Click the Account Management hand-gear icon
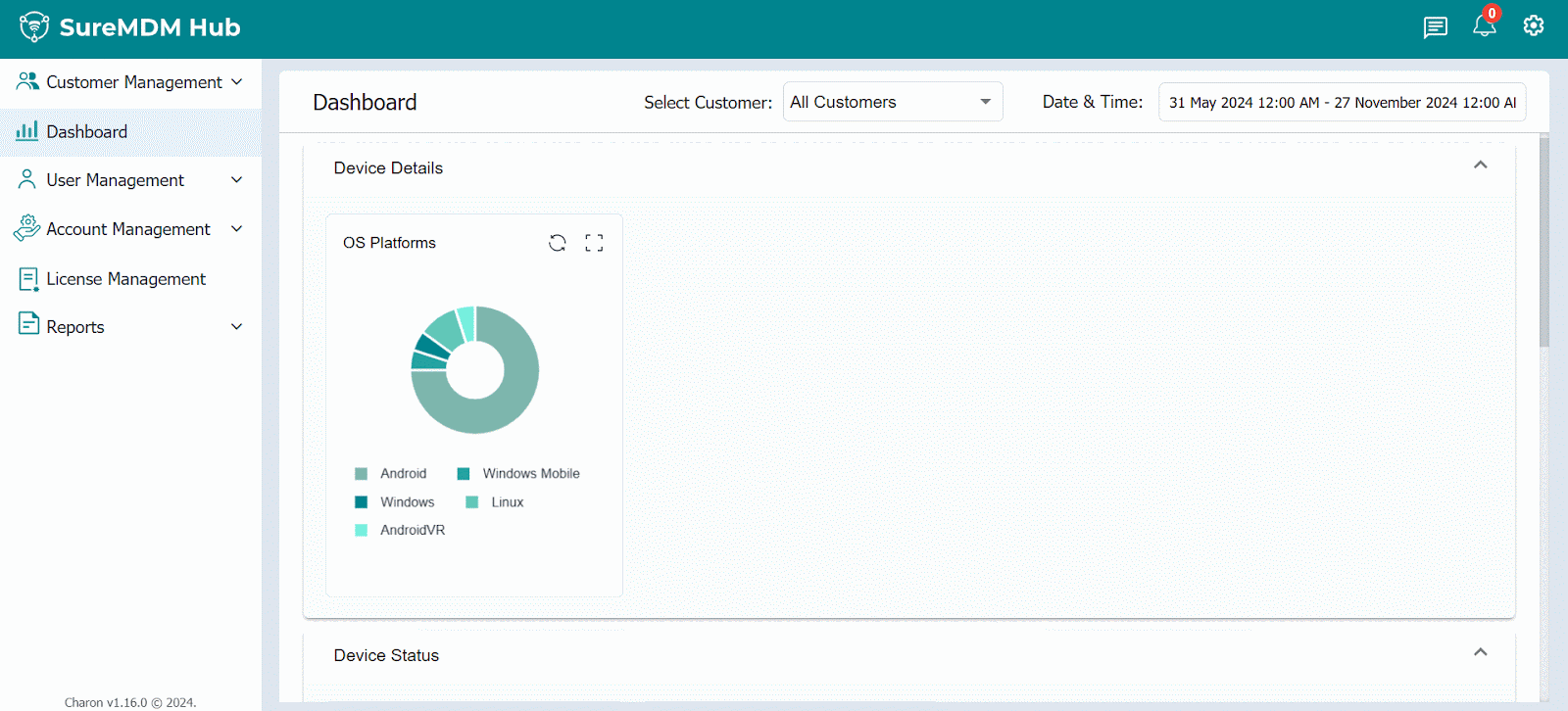The height and width of the screenshot is (711, 1568). pyautogui.click(x=27, y=228)
